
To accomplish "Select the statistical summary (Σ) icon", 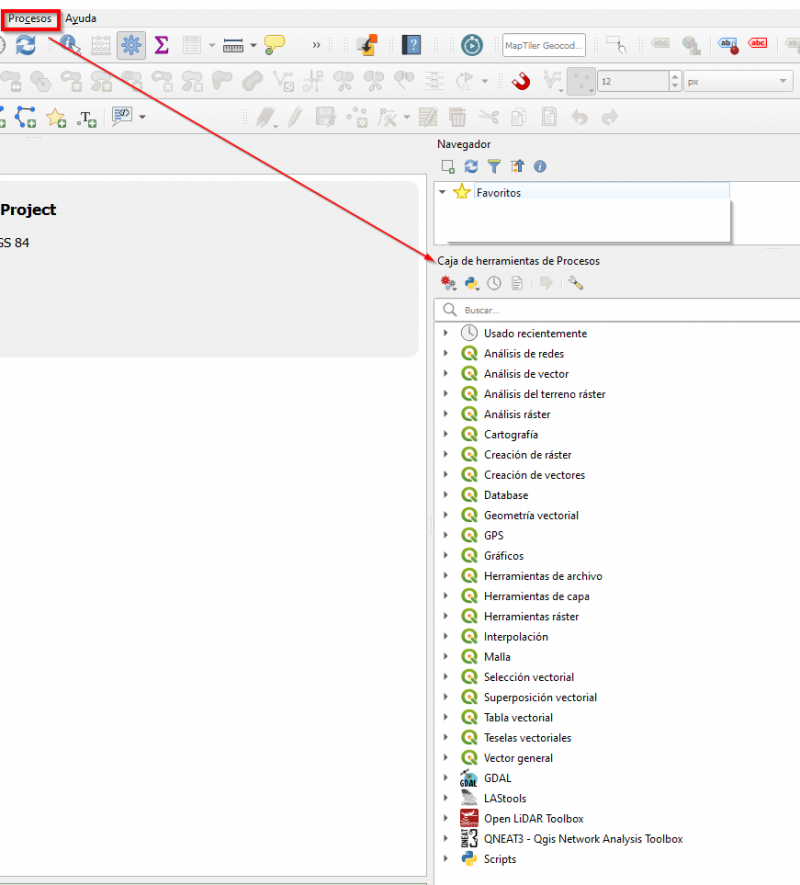I will click(x=163, y=45).
